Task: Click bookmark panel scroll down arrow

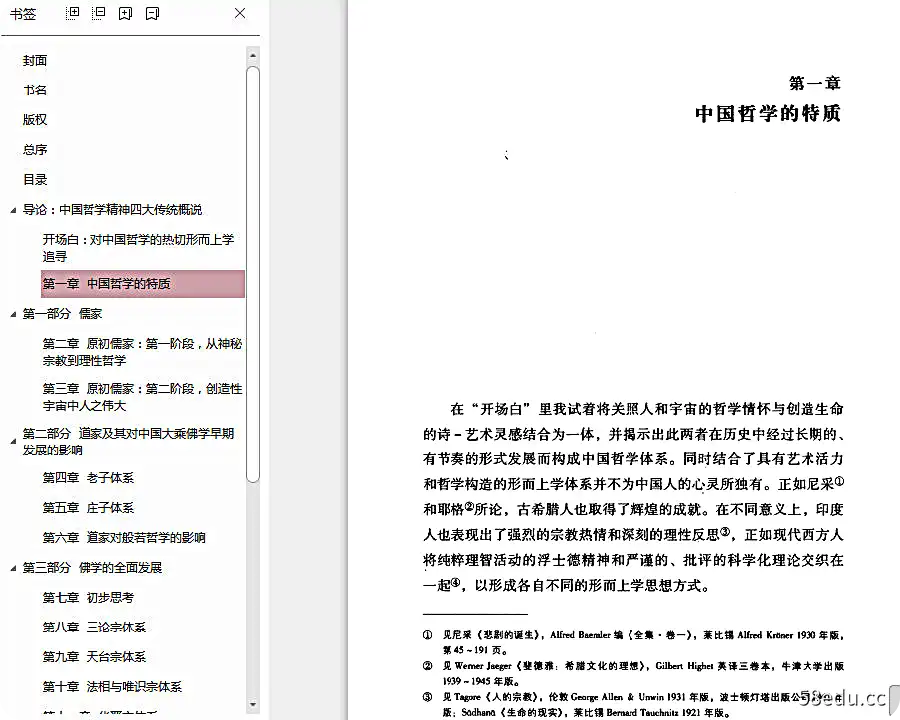Action: click(253, 704)
